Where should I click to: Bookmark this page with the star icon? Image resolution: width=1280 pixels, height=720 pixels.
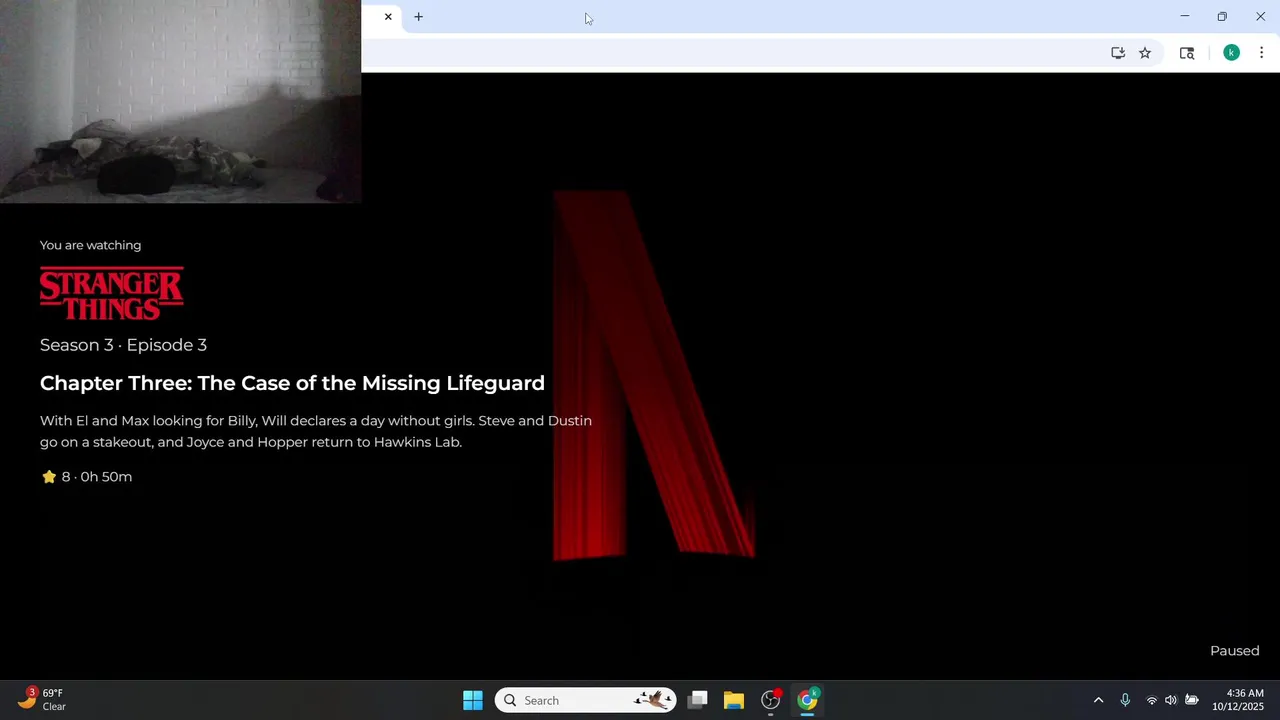coord(1145,53)
